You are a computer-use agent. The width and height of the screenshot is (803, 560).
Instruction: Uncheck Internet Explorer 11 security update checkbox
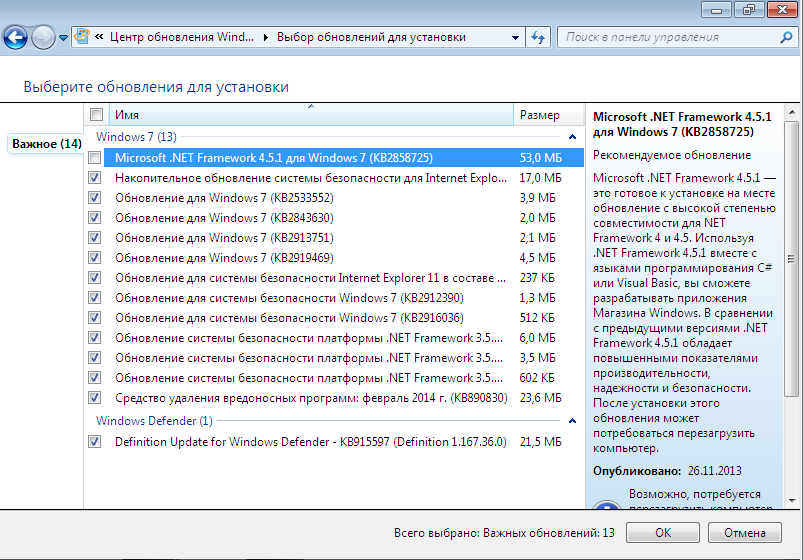[94, 278]
